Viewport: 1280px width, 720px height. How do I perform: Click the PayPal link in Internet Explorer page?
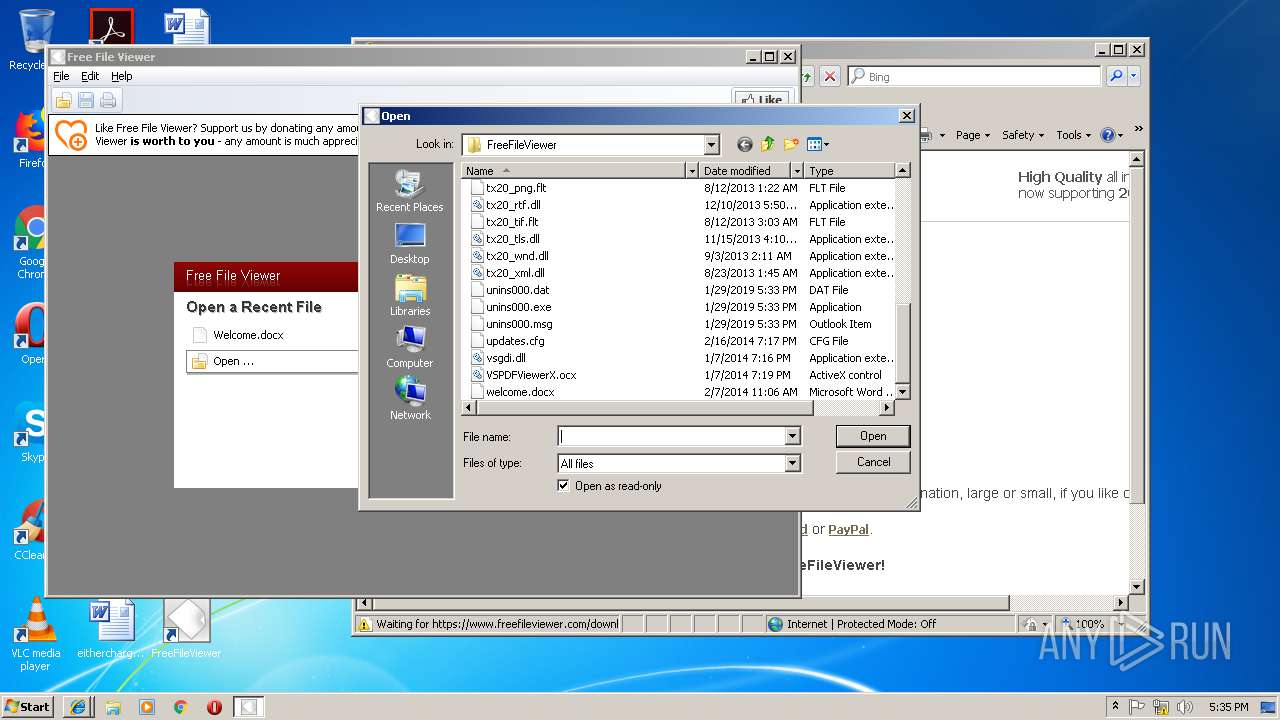[848, 529]
